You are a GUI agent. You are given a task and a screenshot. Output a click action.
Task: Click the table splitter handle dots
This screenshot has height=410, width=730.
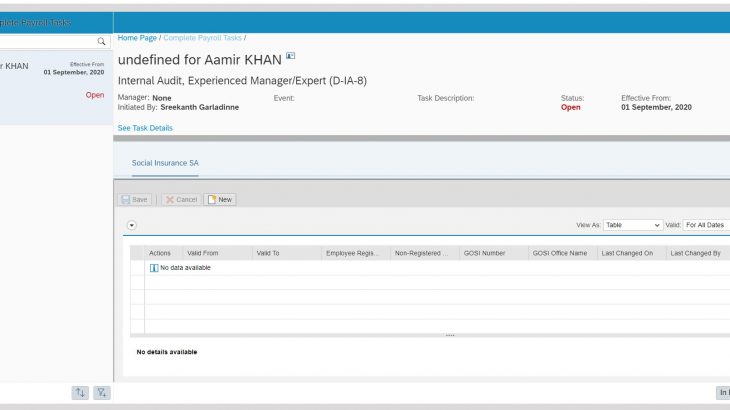pyautogui.click(x=450, y=335)
